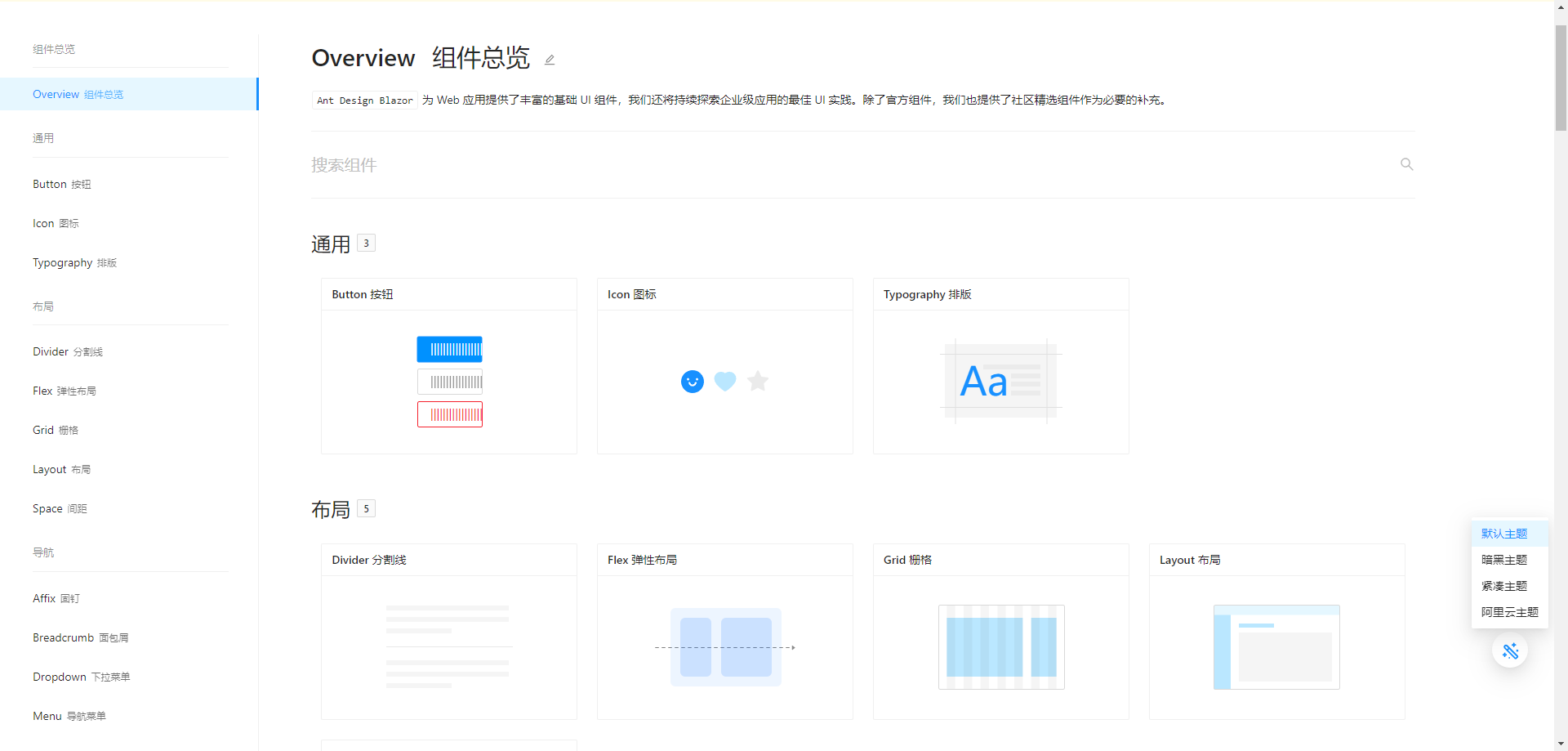Click the page vertical scrollbar thumb

tap(1561, 78)
